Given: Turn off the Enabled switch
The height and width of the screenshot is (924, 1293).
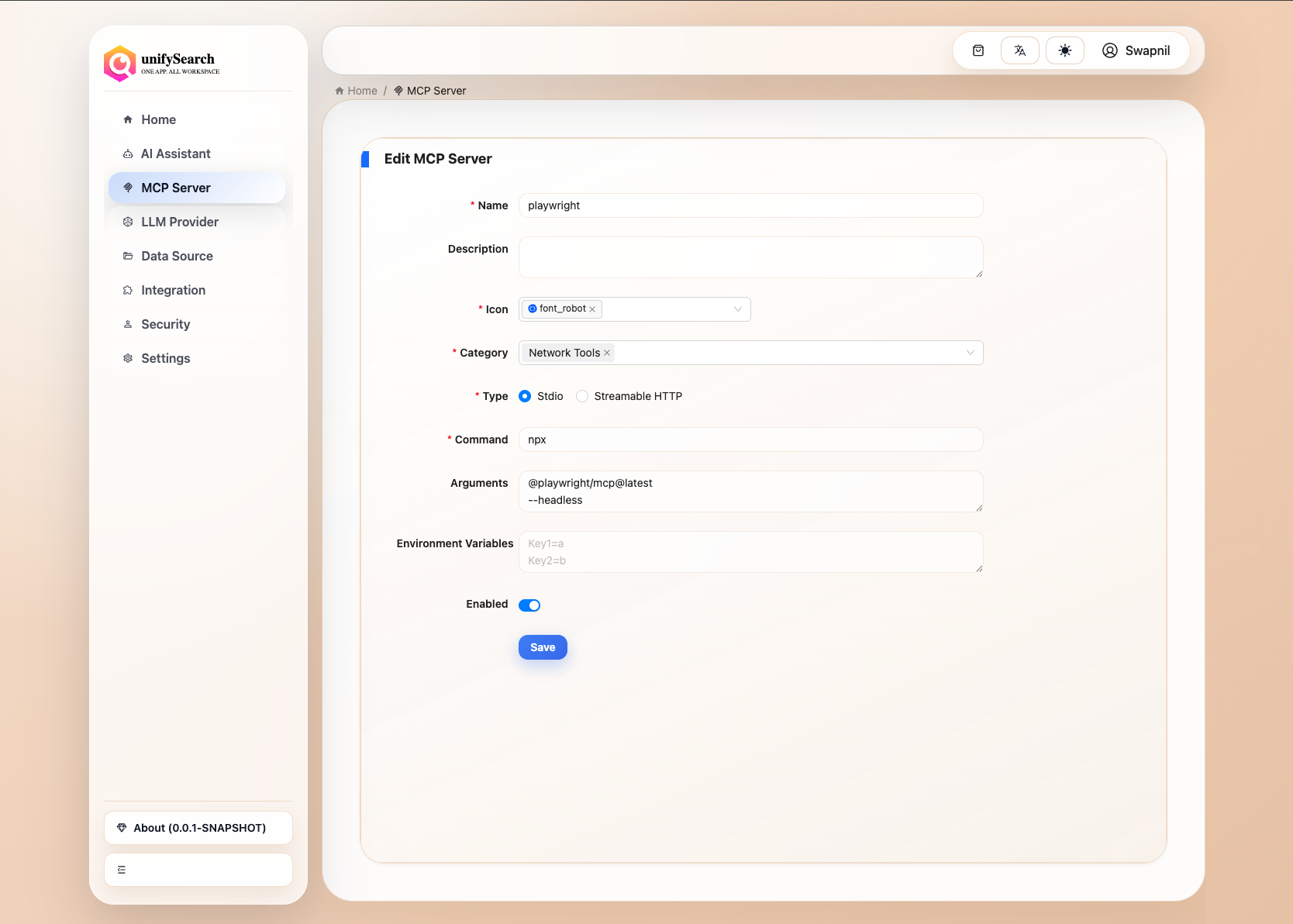Looking at the screenshot, I should [x=529, y=605].
